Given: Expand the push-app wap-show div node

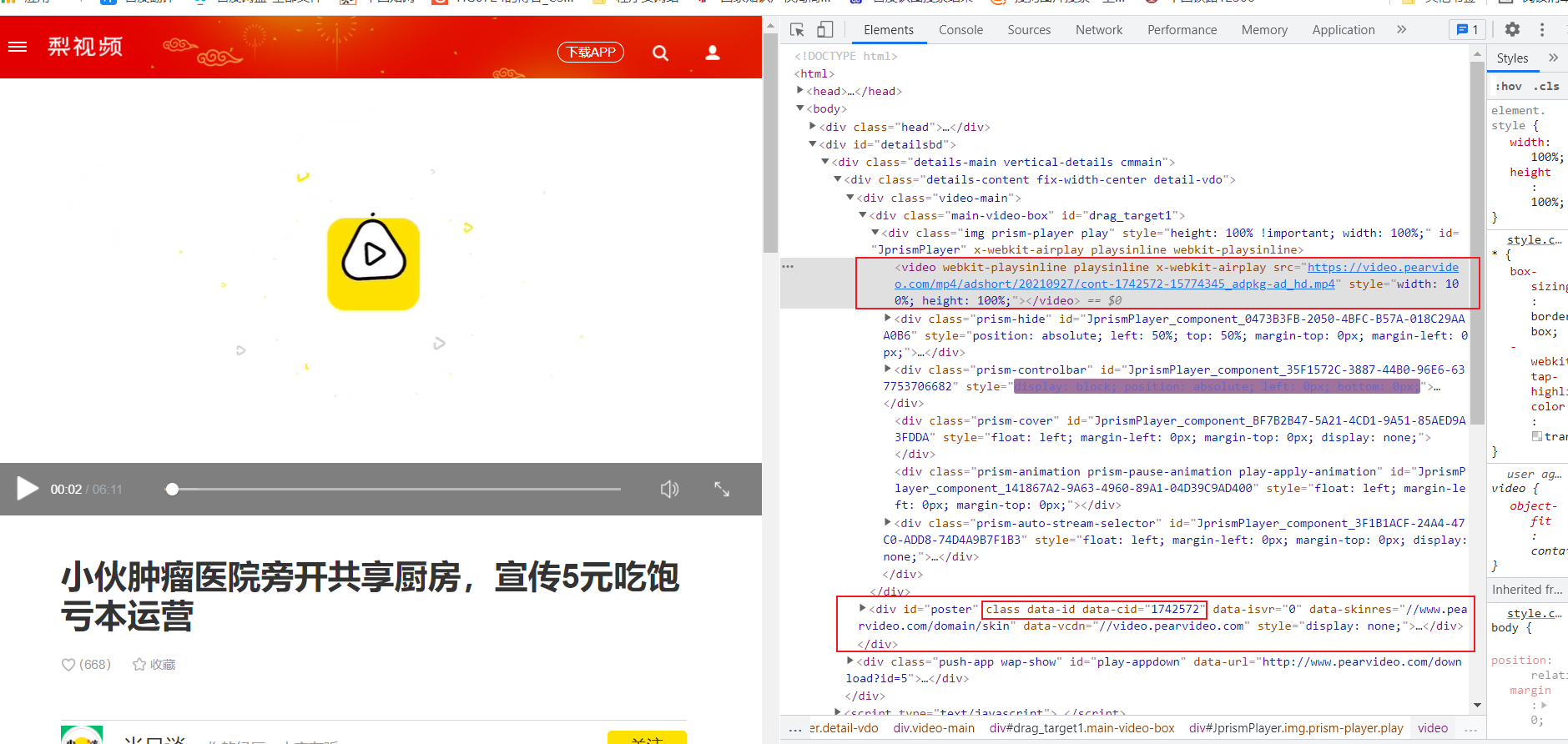Looking at the screenshot, I should point(850,661).
